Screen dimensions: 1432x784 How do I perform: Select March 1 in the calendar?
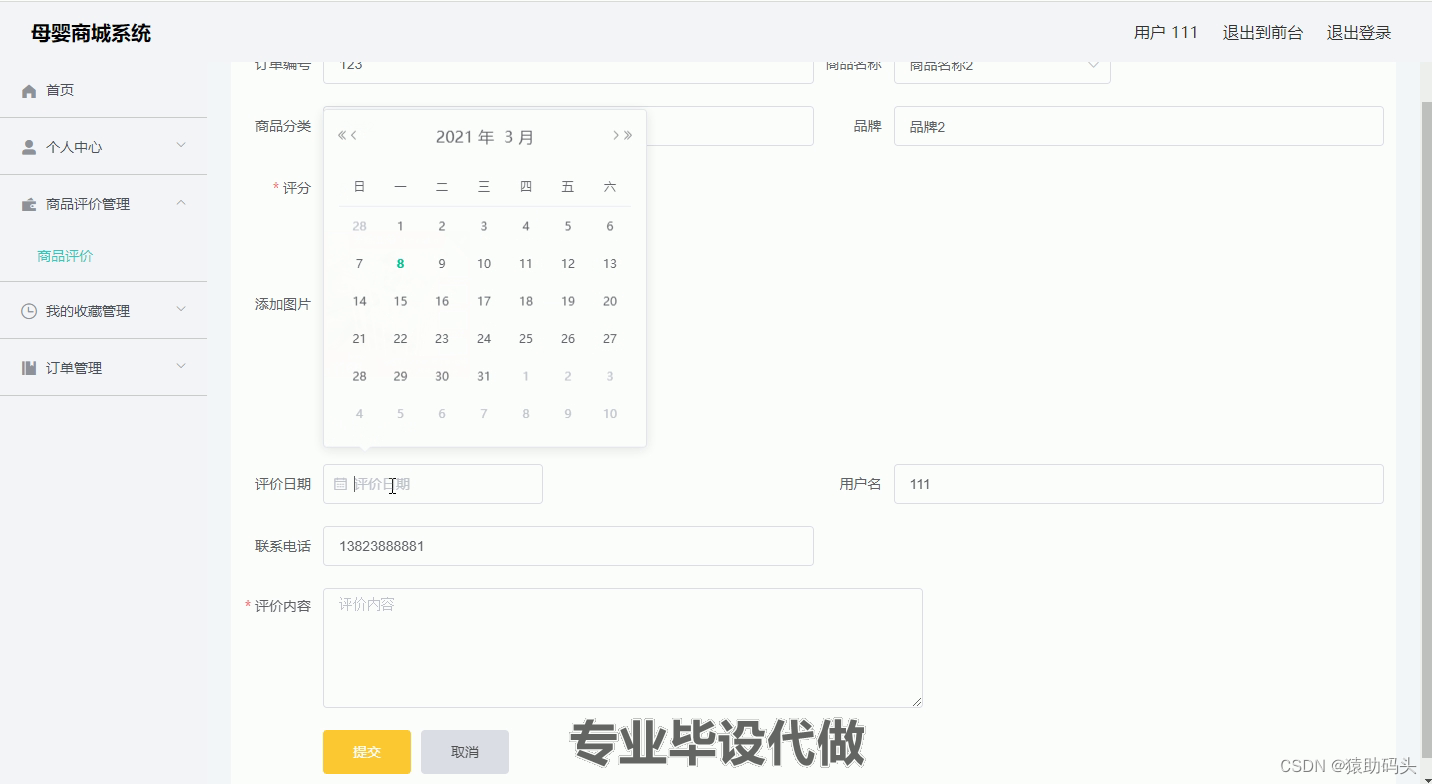(x=400, y=226)
